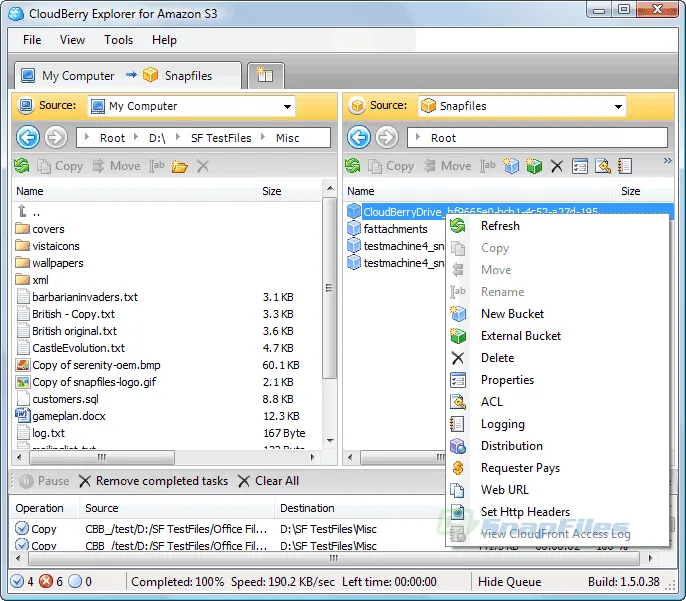Click External Bucket icon in right toolbar

click(x=534, y=166)
